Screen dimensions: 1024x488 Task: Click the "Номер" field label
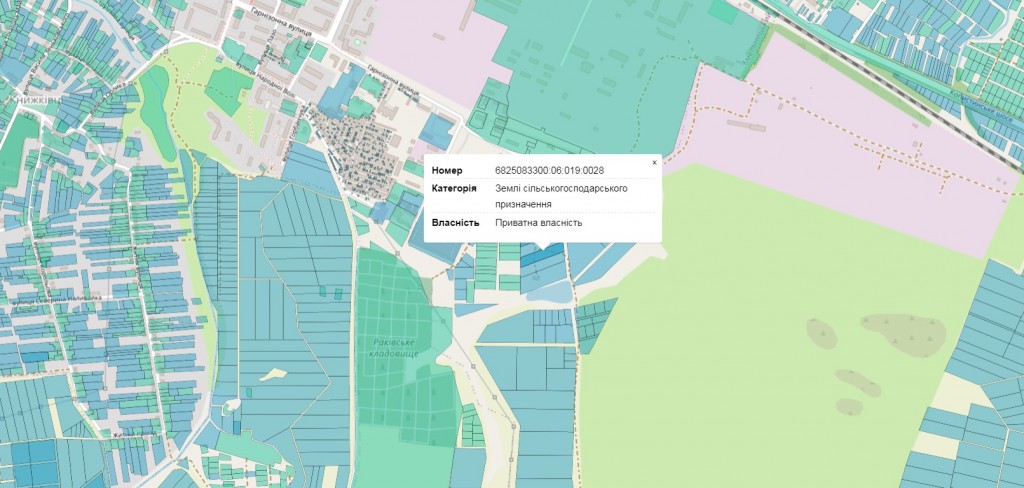tap(446, 170)
